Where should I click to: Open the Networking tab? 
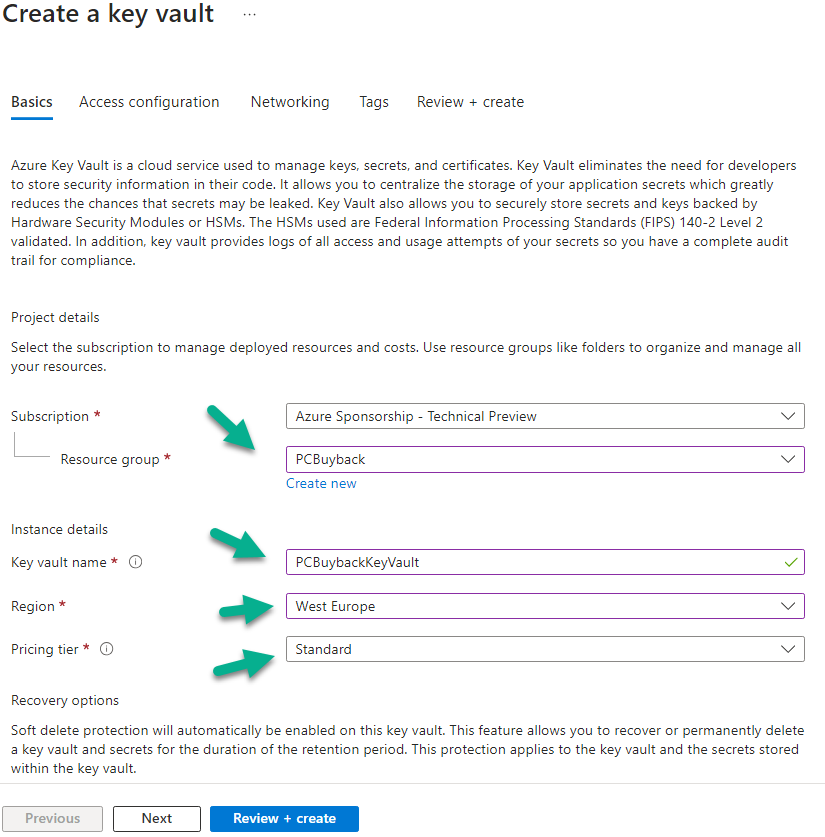pyautogui.click(x=290, y=102)
